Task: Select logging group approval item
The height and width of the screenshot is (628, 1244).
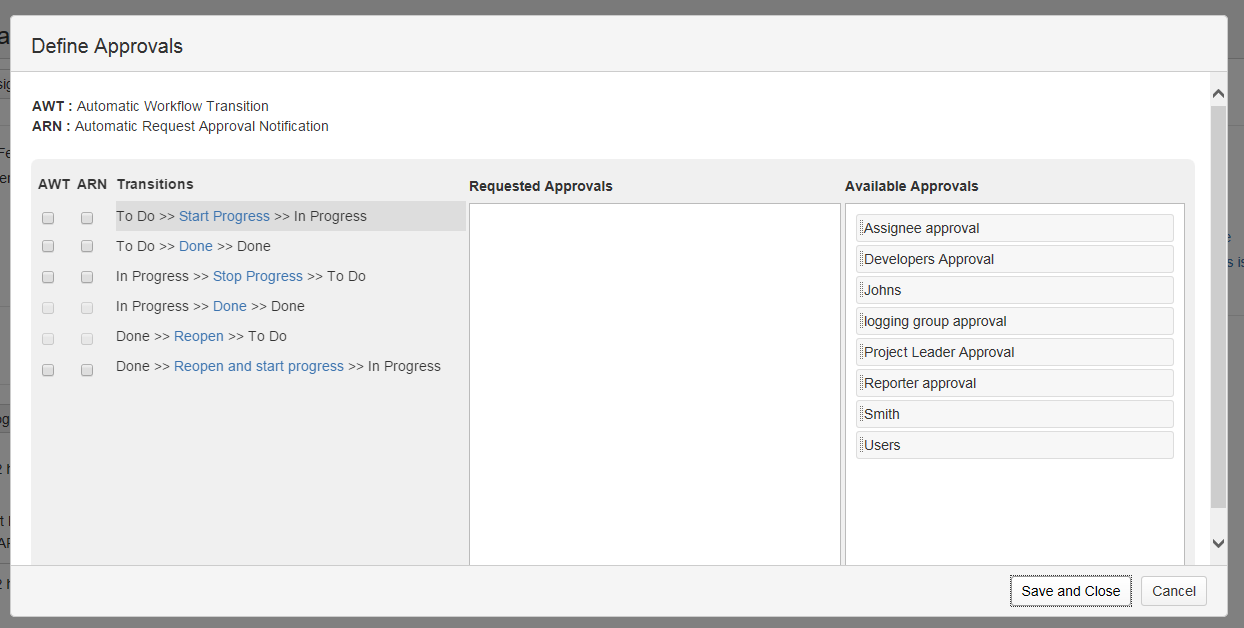Action: pyautogui.click(x=1014, y=321)
